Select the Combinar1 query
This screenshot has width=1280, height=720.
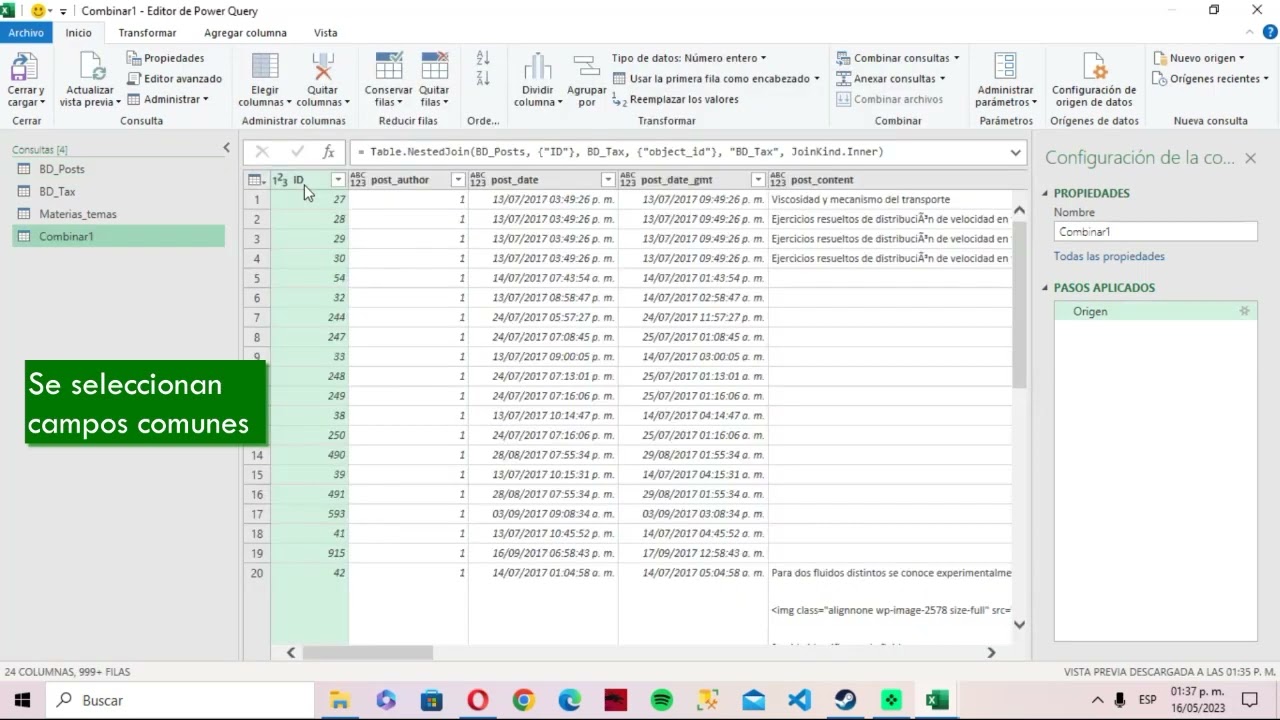tap(118, 236)
